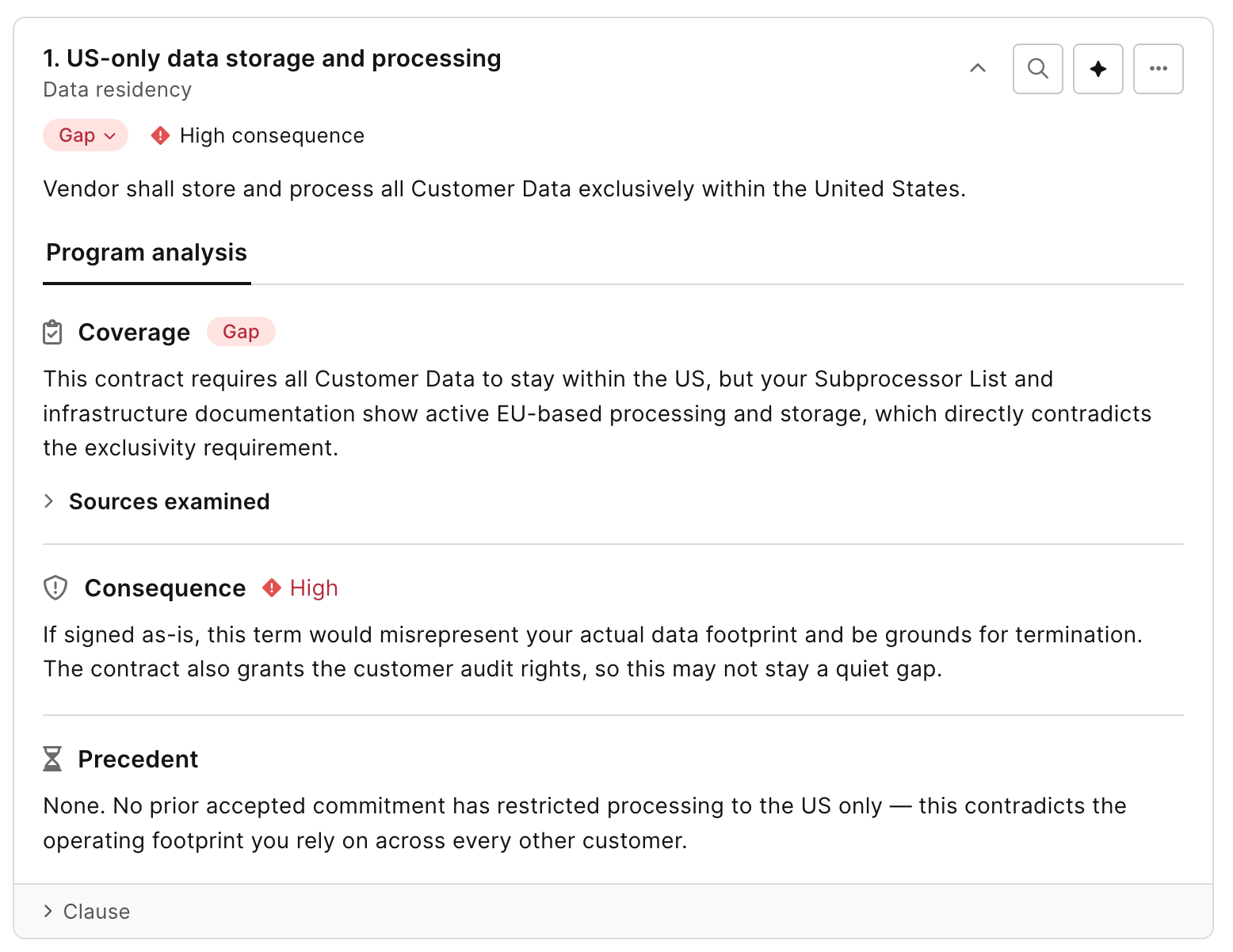Click the title US-only data storage and processing
Image resolution: width=1233 pixels, height=952 pixels.
click(272, 59)
